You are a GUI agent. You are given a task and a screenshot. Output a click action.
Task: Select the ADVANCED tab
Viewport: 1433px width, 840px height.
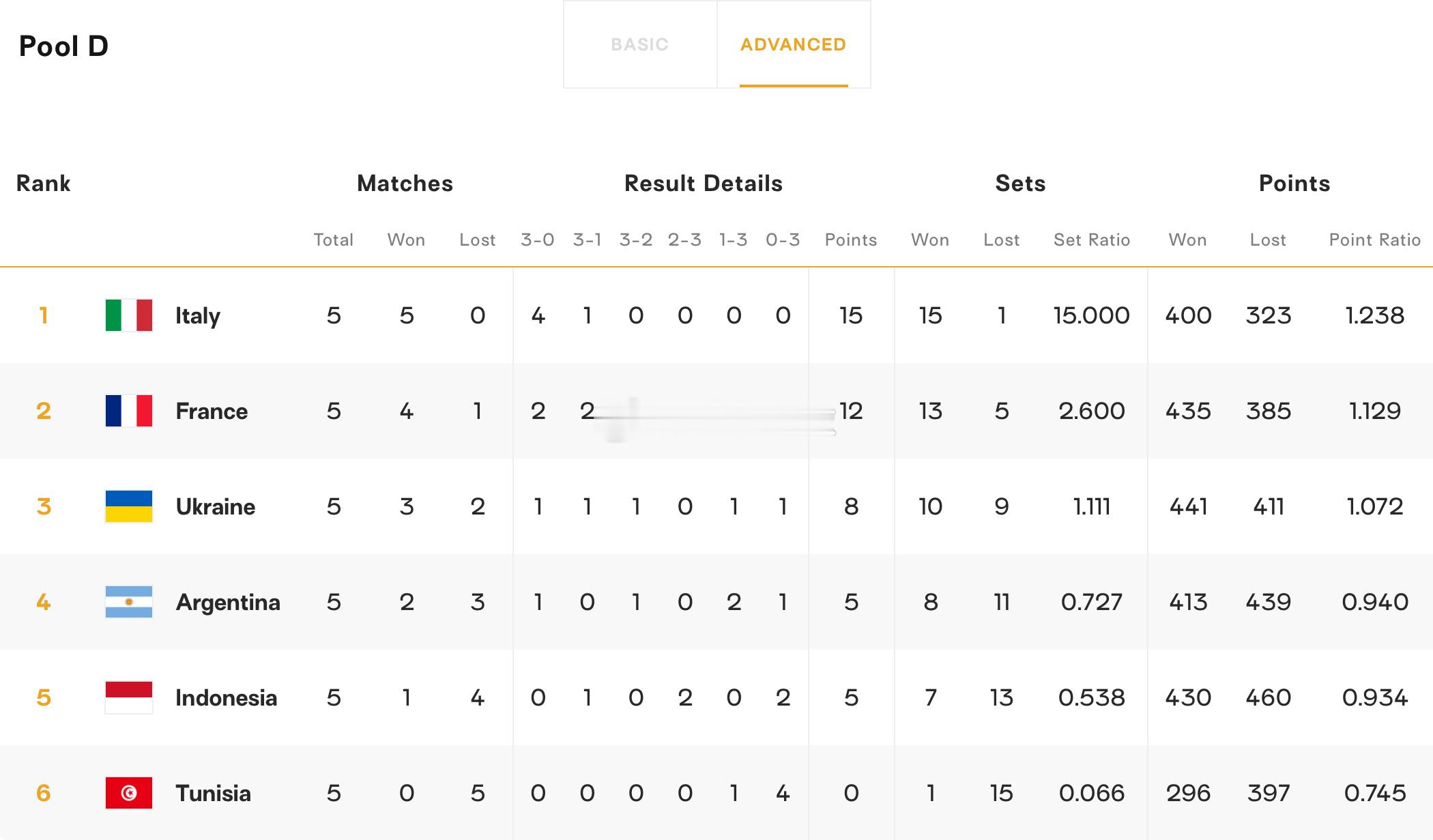tap(794, 44)
